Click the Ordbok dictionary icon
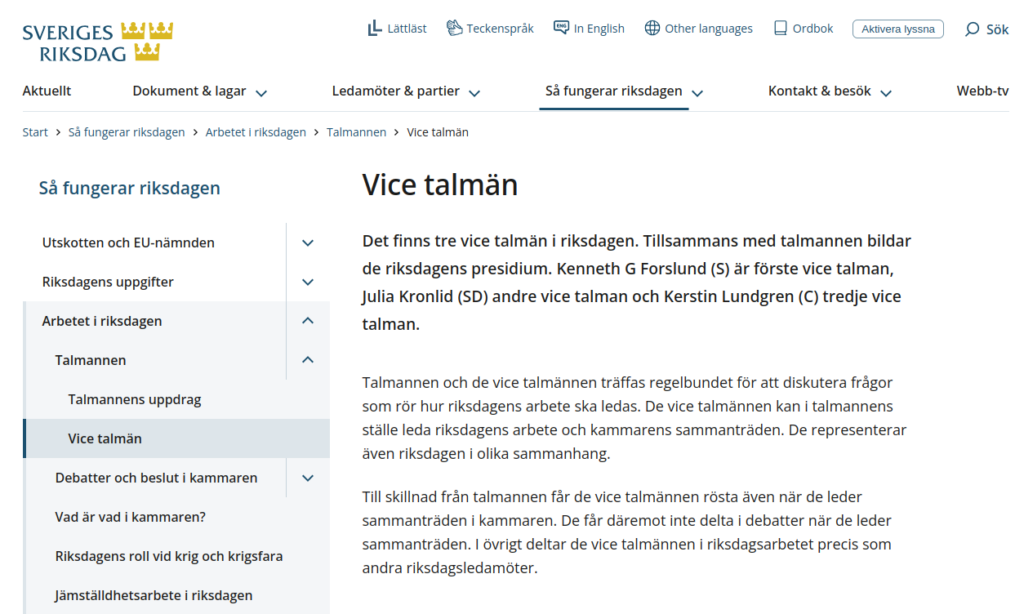 pyautogui.click(x=780, y=28)
